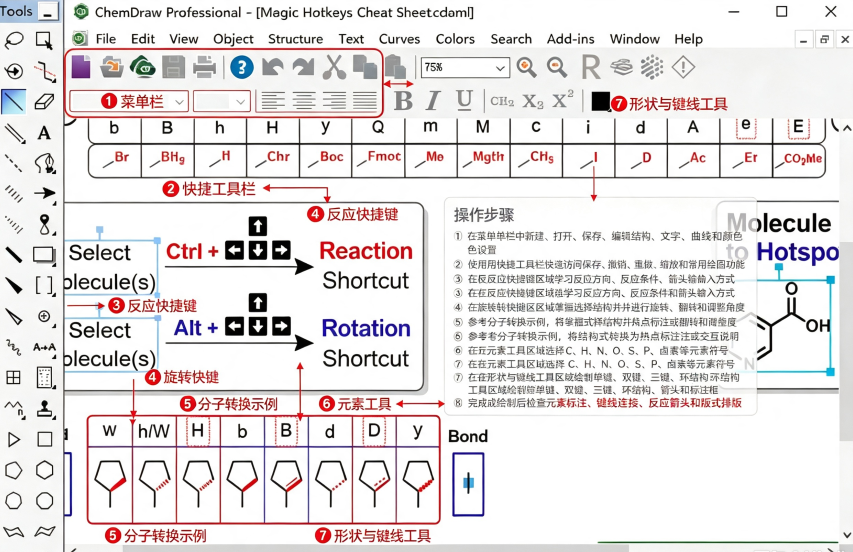Viewport: 853px width, 552px height.
Task: Select the Cyclooctane ring tool
Action: pyautogui.click(x=44, y=501)
